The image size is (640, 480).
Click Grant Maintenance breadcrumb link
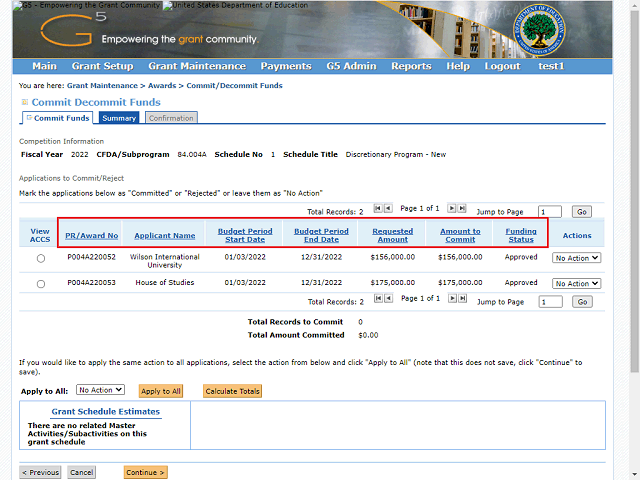102,86
